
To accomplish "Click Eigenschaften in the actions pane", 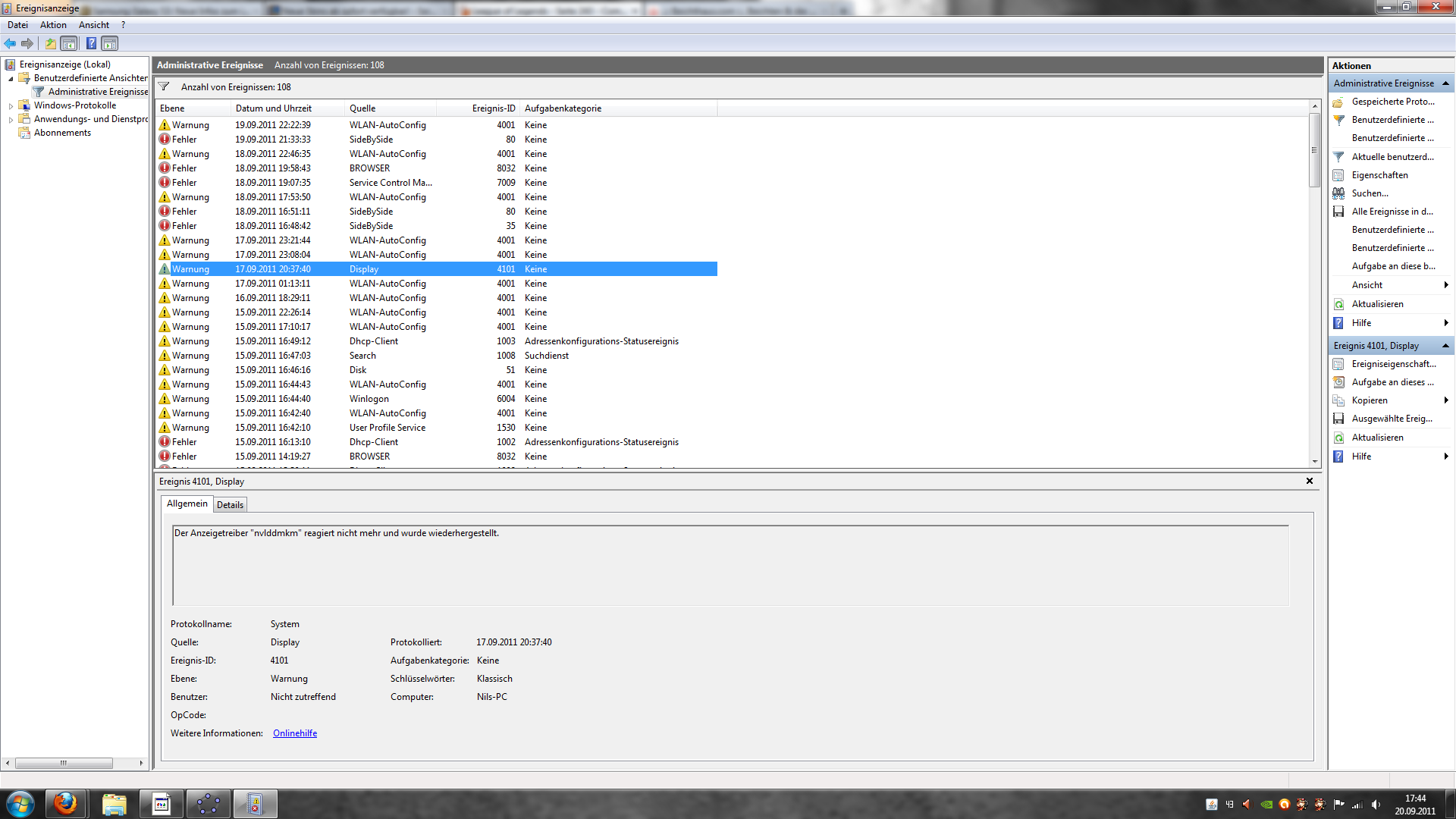I will tap(1379, 175).
